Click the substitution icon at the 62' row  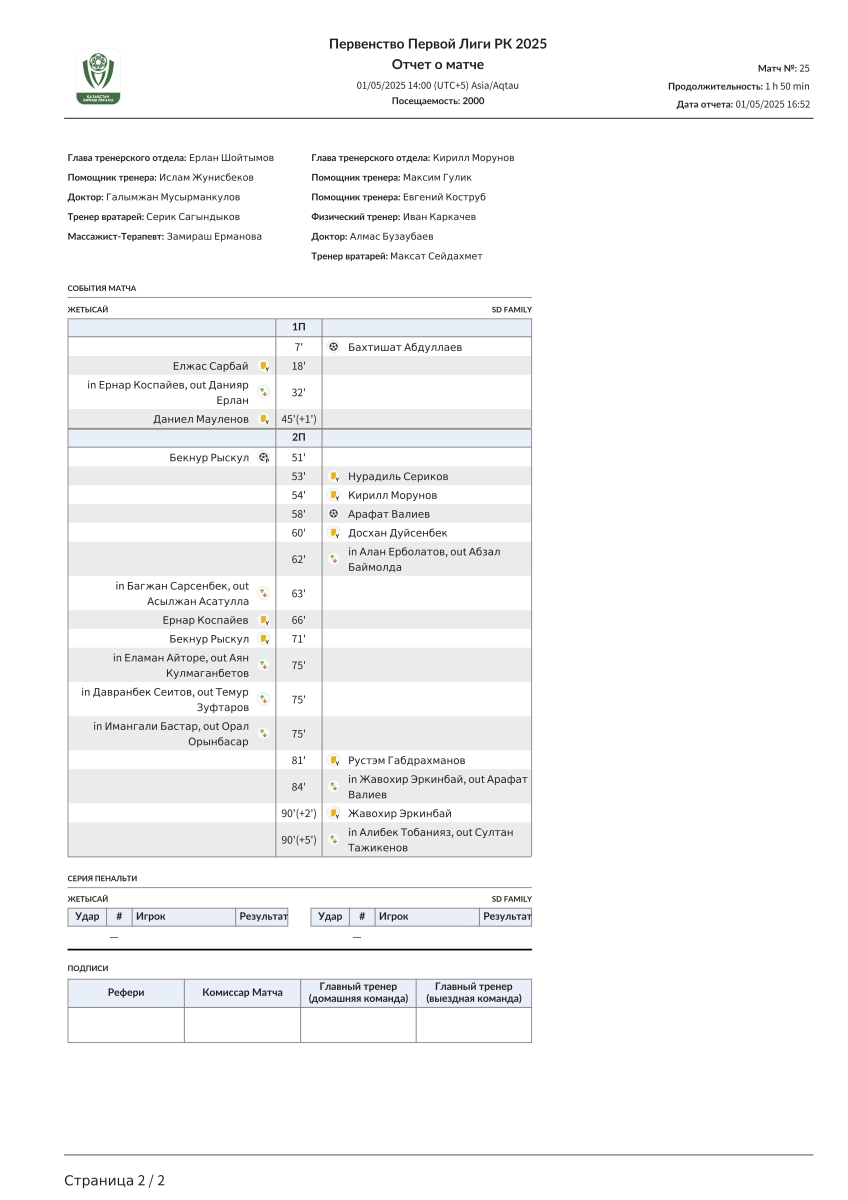point(334,559)
